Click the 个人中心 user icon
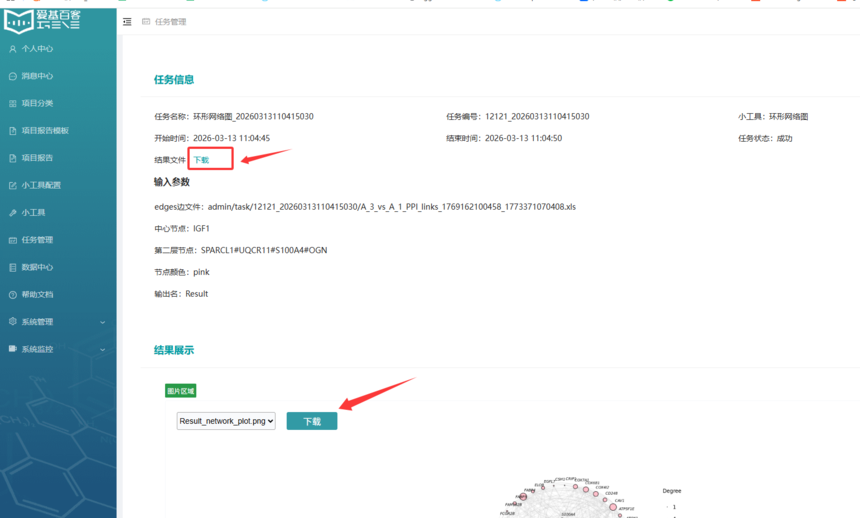The height and width of the screenshot is (518, 860). pyautogui.click(x=13, y=49)
